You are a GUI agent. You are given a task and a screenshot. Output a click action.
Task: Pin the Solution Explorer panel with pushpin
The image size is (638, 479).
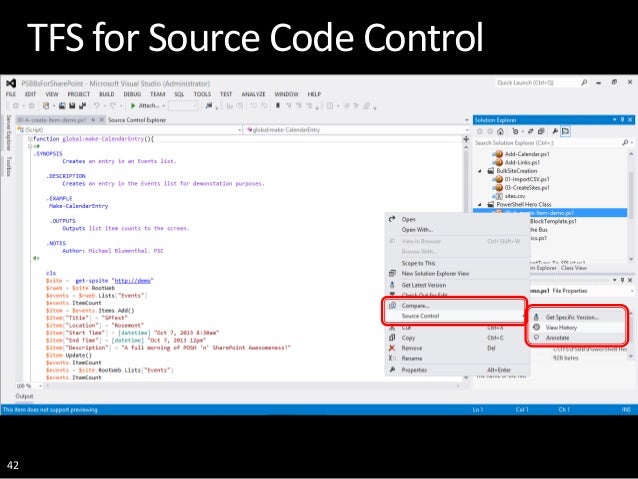click(622, 120)
